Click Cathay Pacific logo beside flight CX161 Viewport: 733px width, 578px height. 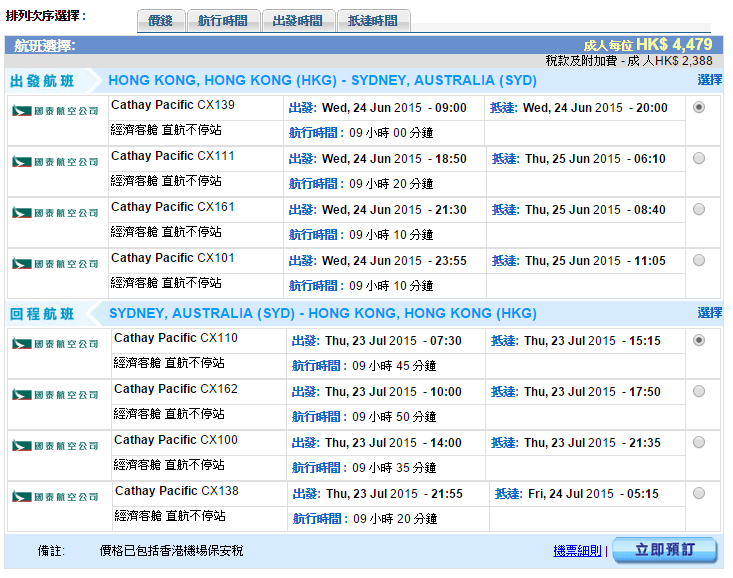pyautogui.click(x=55, y=213)
